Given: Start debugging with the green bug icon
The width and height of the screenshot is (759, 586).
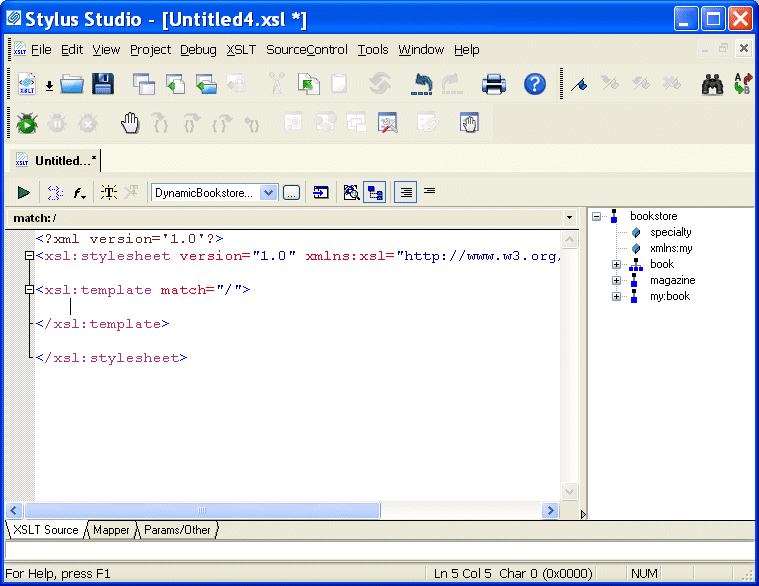Looking at the screenshot, I should pyautogui.click(x=27, y=123).
